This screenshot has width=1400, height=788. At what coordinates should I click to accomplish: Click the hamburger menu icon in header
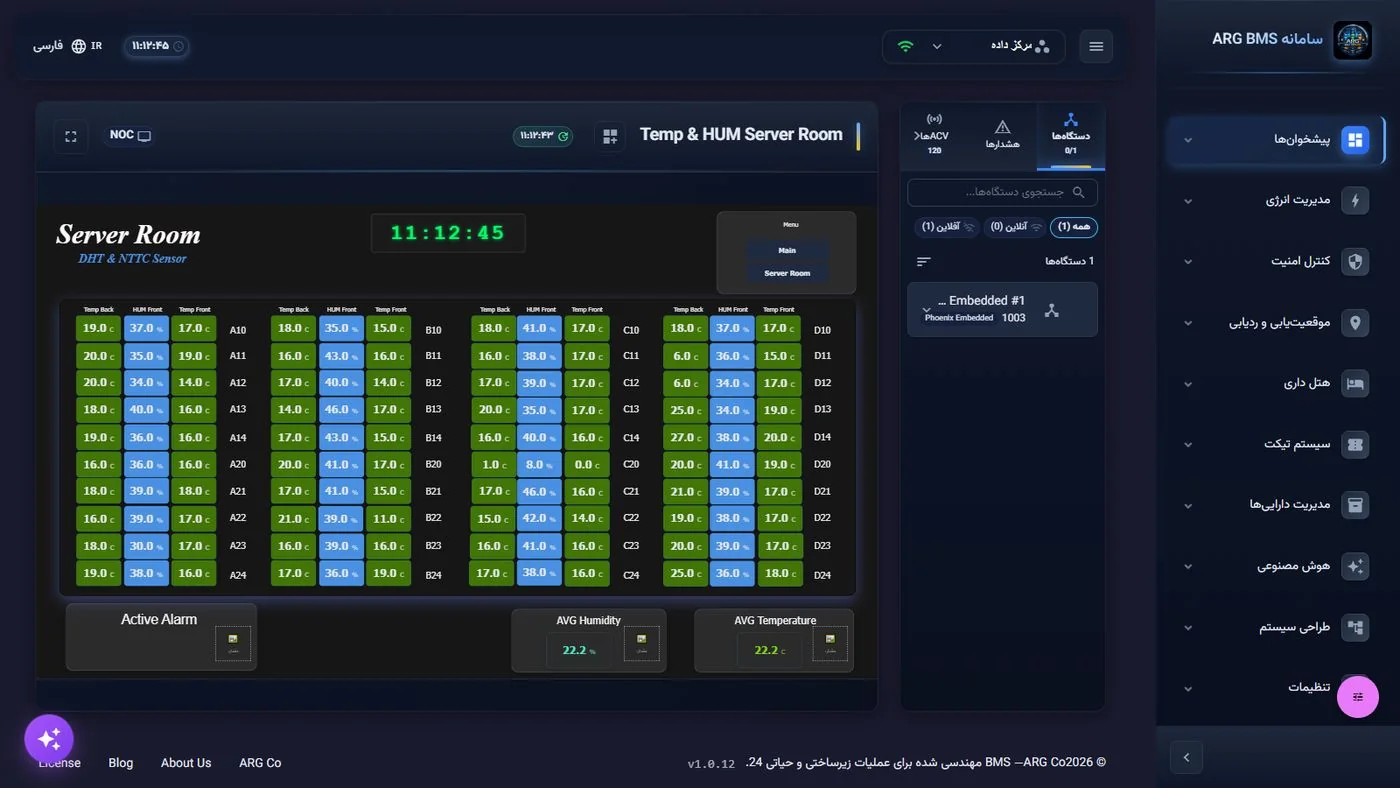1096,46
